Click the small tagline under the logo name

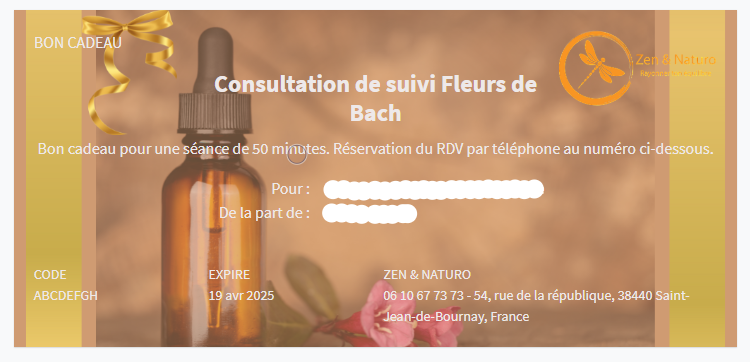click(675, 73)
